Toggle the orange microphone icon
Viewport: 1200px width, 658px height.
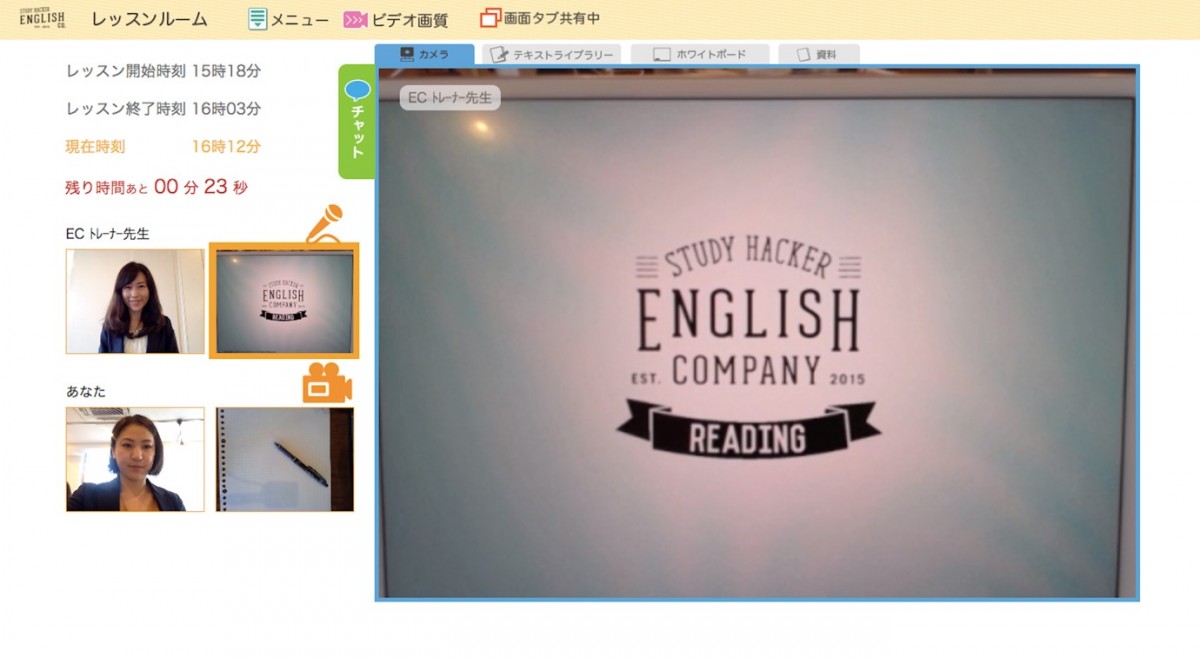(x=324, y=224)
